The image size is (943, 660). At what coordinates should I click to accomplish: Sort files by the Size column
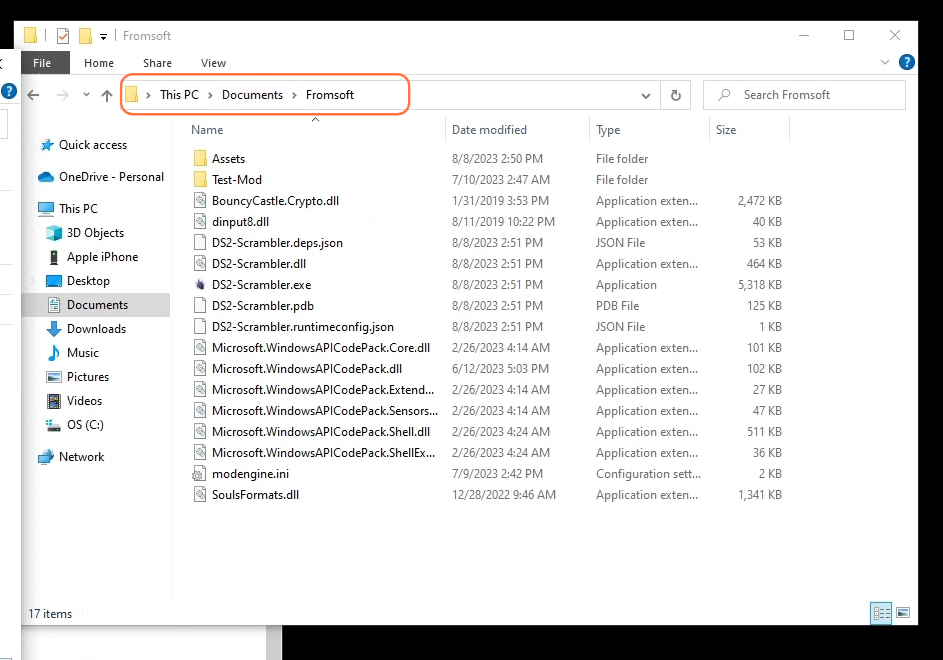pyautogui.click(x=726, y=130)
